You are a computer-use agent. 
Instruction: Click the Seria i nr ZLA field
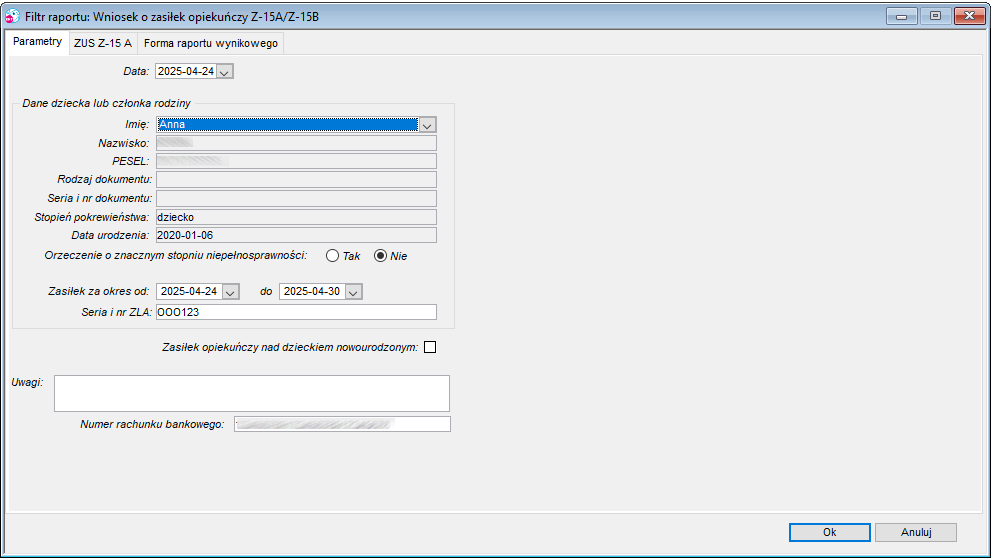pos(296,312)
